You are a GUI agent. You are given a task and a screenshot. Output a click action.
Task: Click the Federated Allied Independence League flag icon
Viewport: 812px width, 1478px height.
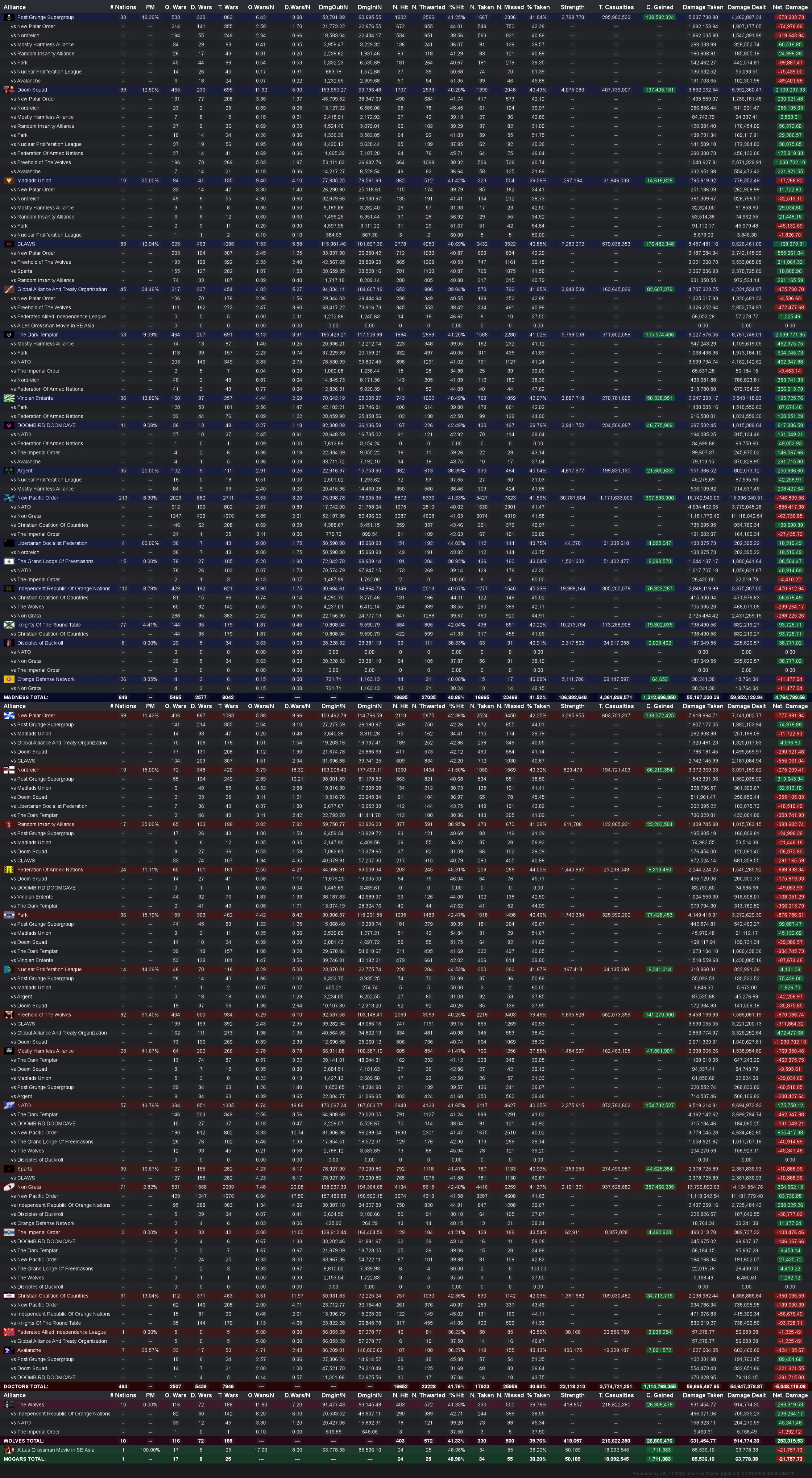9,1332
